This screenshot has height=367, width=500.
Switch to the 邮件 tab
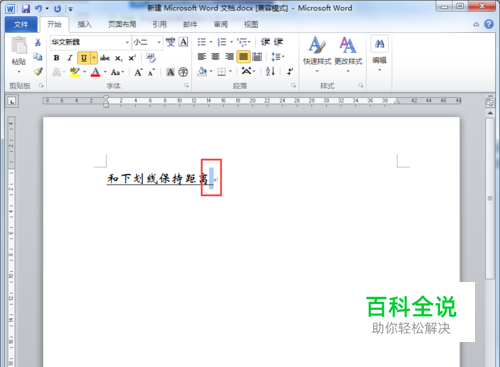pos(190,24)
